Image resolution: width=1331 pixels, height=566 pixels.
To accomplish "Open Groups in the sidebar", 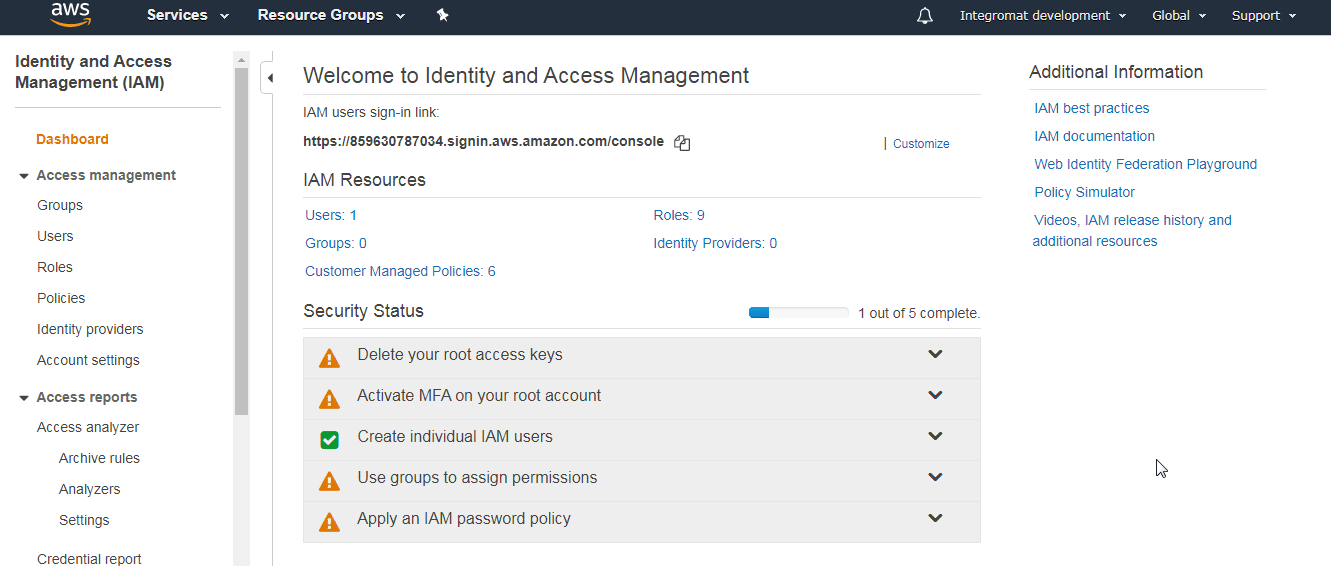I will pos(60,205).
